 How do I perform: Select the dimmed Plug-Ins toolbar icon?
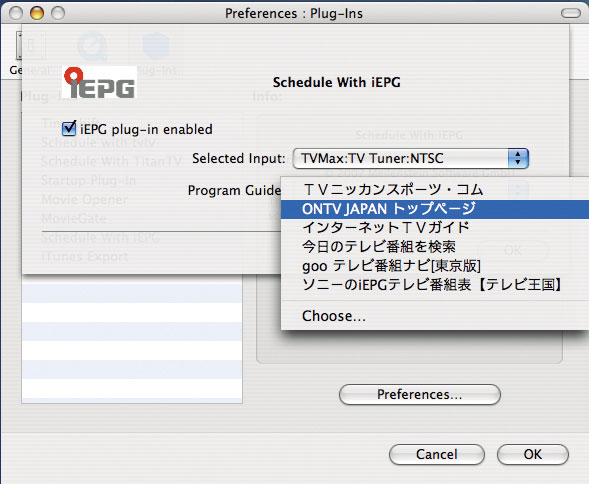(x=157, y=54)
